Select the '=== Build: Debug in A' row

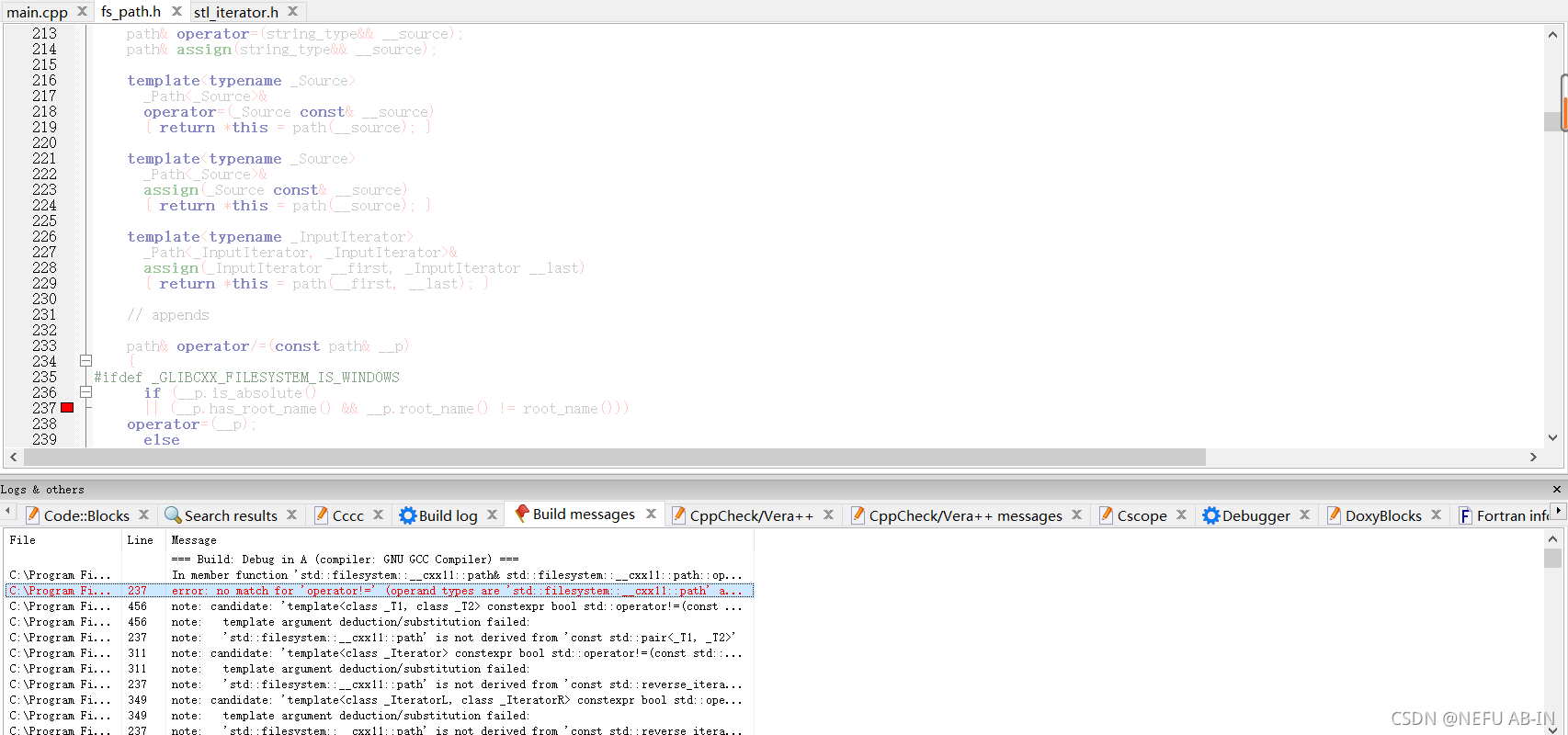[380, 560]
